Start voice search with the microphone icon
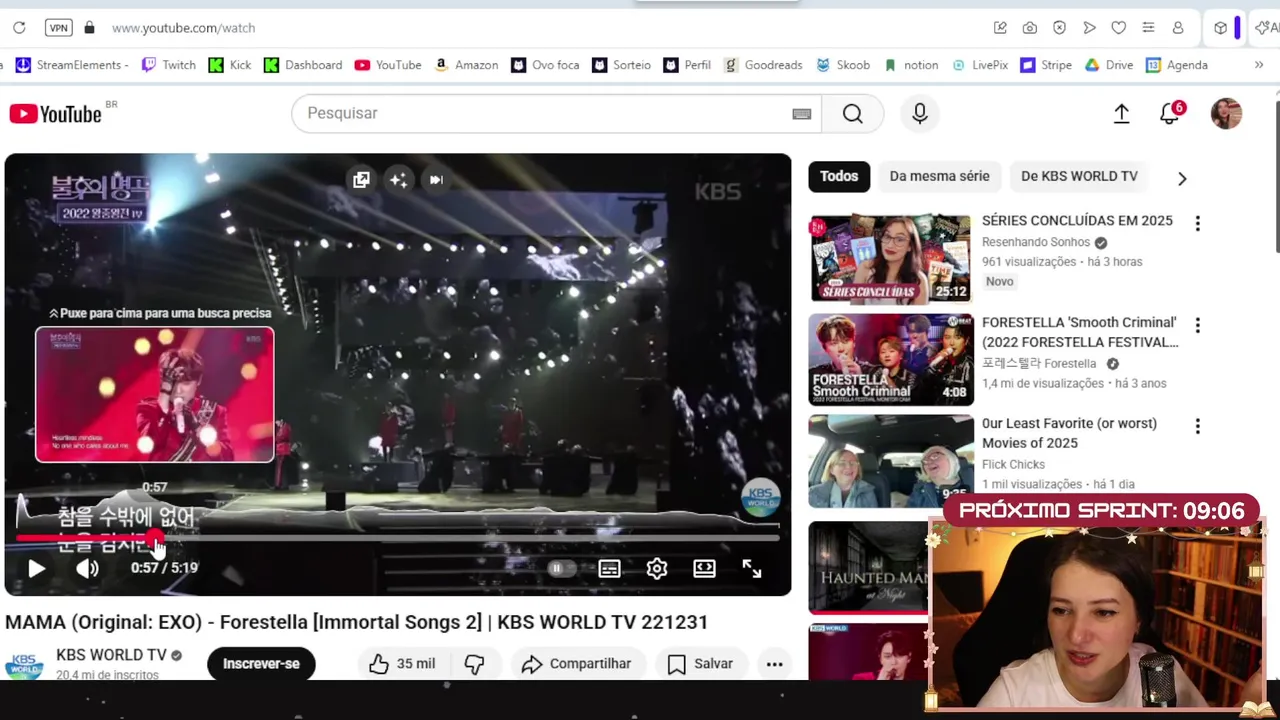Screen dimensions: 1280x720 920,114
